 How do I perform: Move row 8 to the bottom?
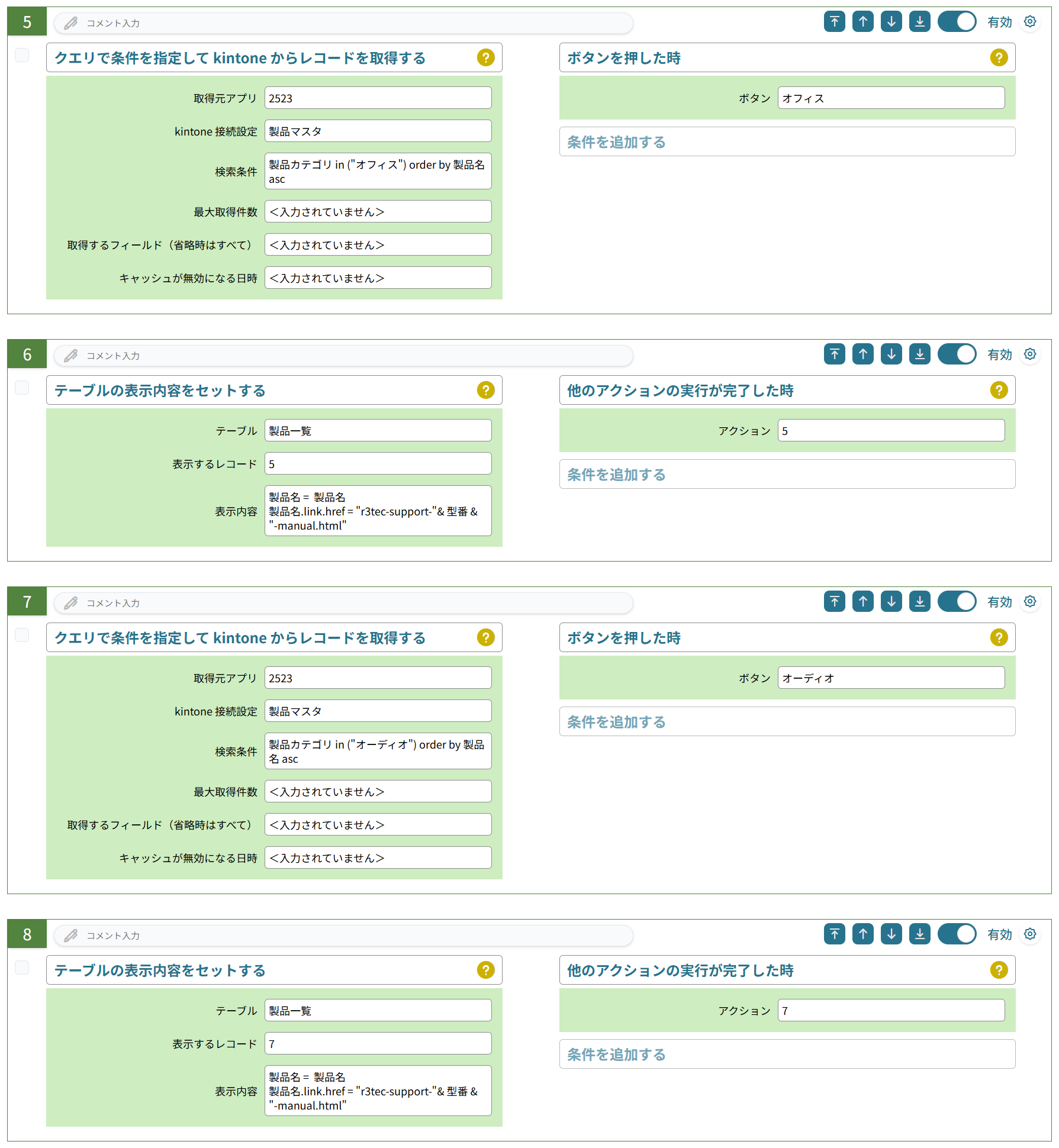click(x=919, y=934)
